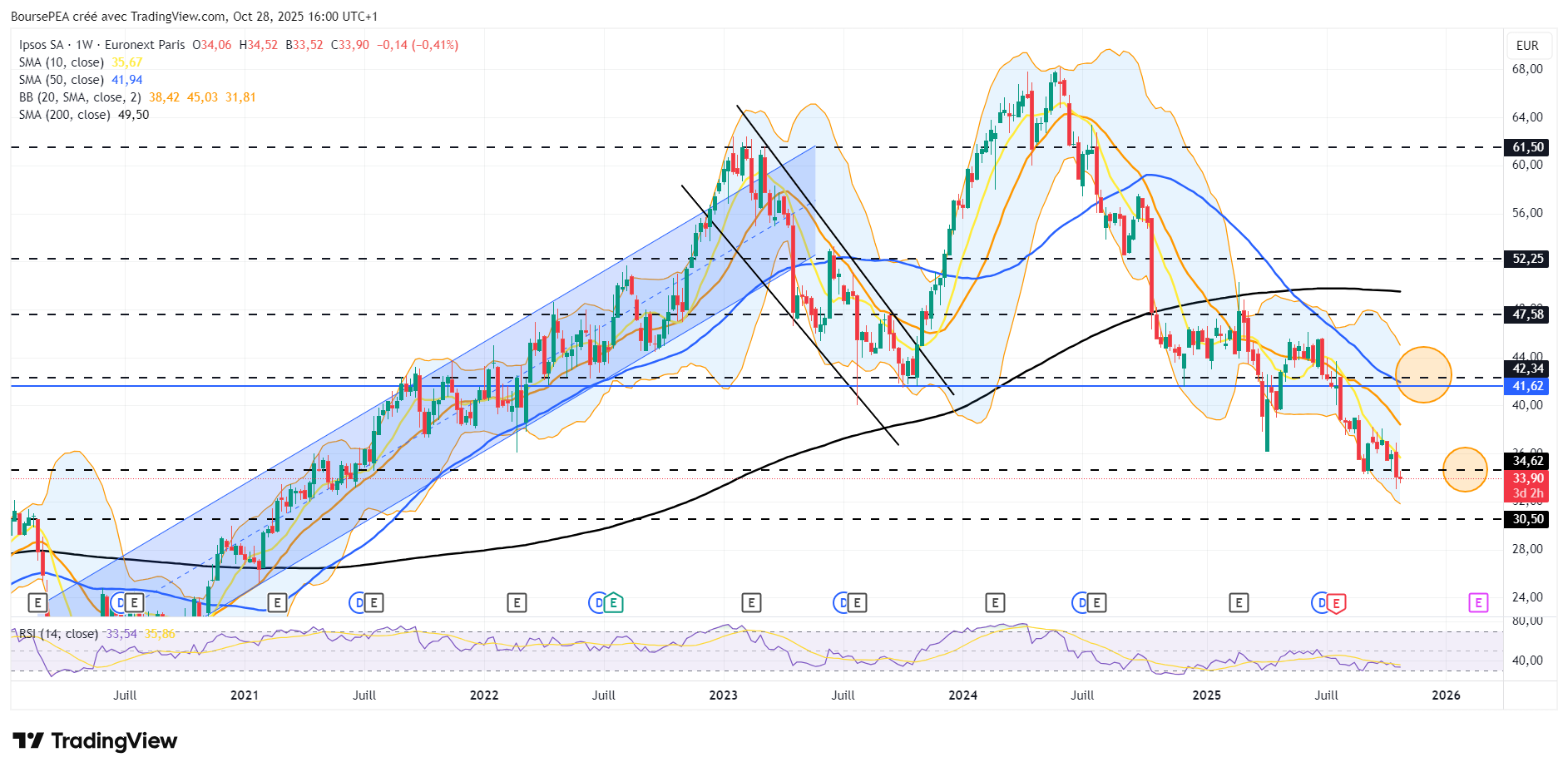This screenshot has height=772, width=1568.
Task: Click the green earnings E marker
Action: tap(613, 603)
